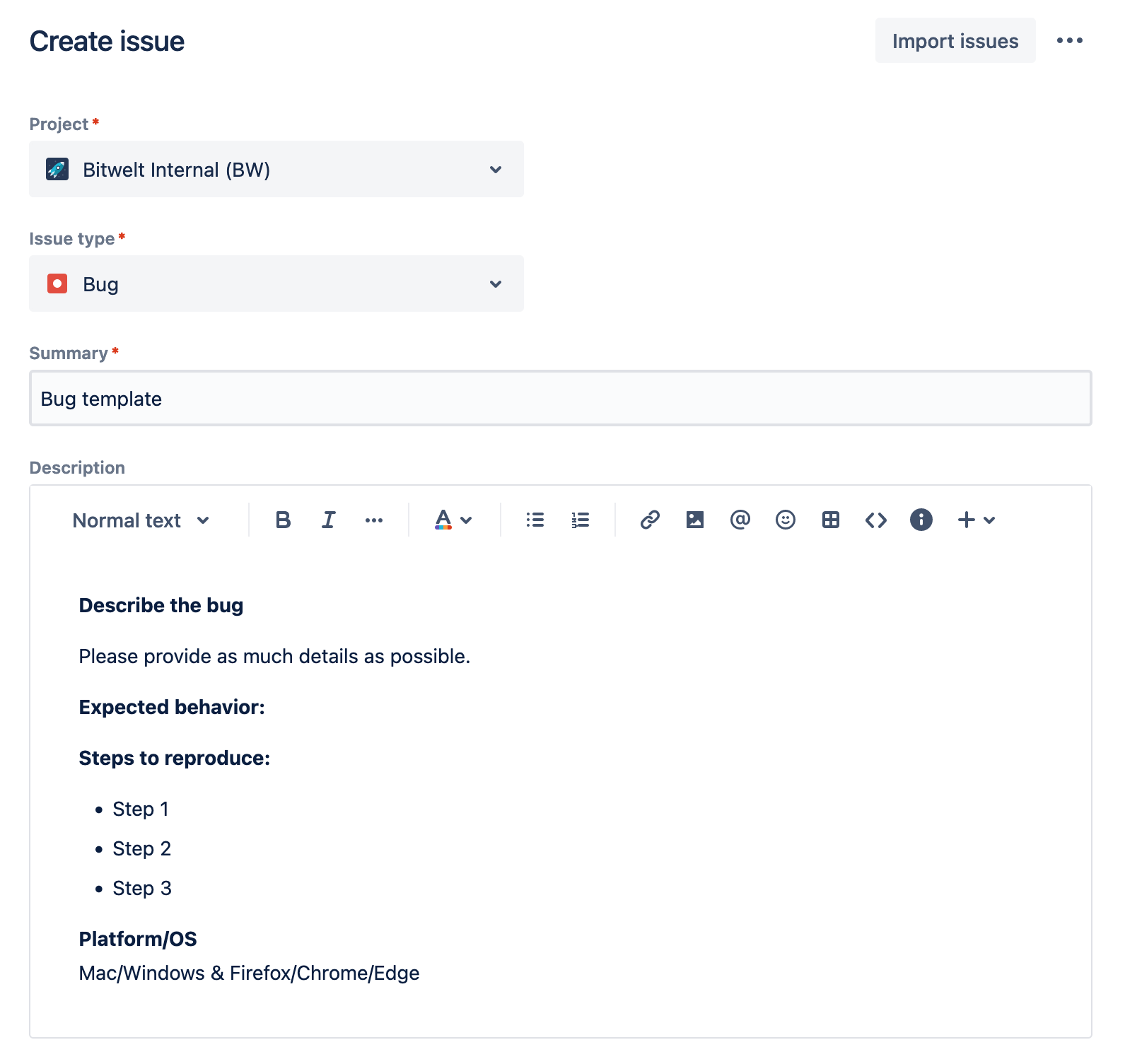Expand the plus insert menu
The height and width of the screenshot is (1064, 1125).
coord(976,520)
